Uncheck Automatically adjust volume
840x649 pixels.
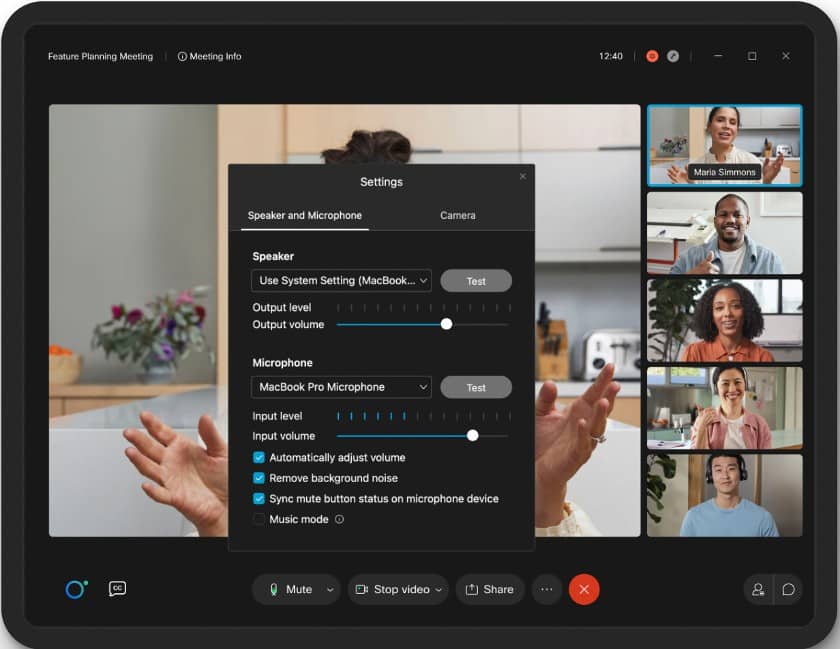tap(259, 458)
